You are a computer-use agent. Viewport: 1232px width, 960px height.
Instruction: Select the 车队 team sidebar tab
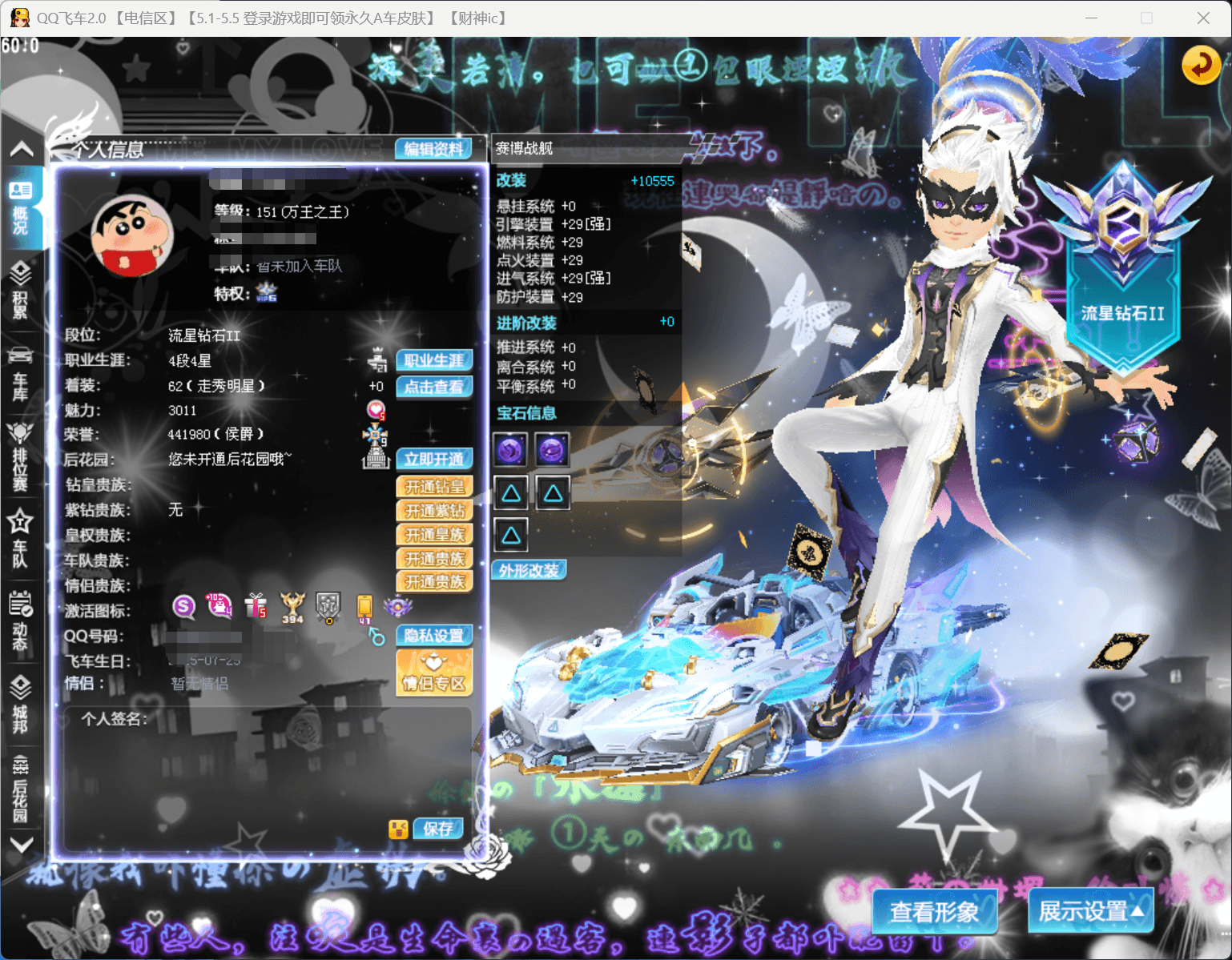20,539
